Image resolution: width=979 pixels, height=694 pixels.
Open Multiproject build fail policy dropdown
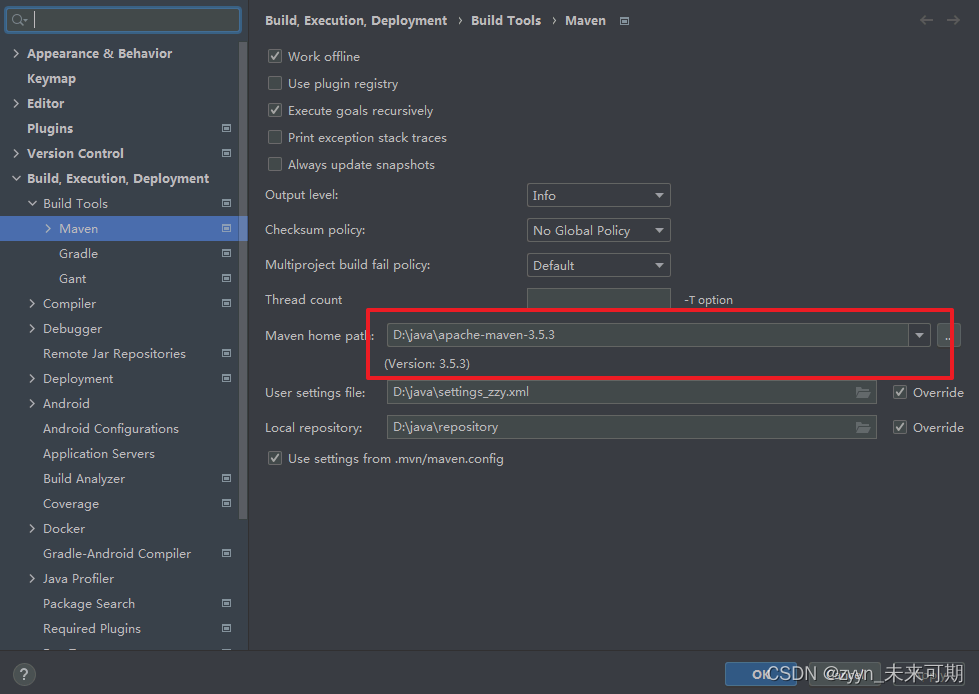pyautogui.click(x=598, y=265)
